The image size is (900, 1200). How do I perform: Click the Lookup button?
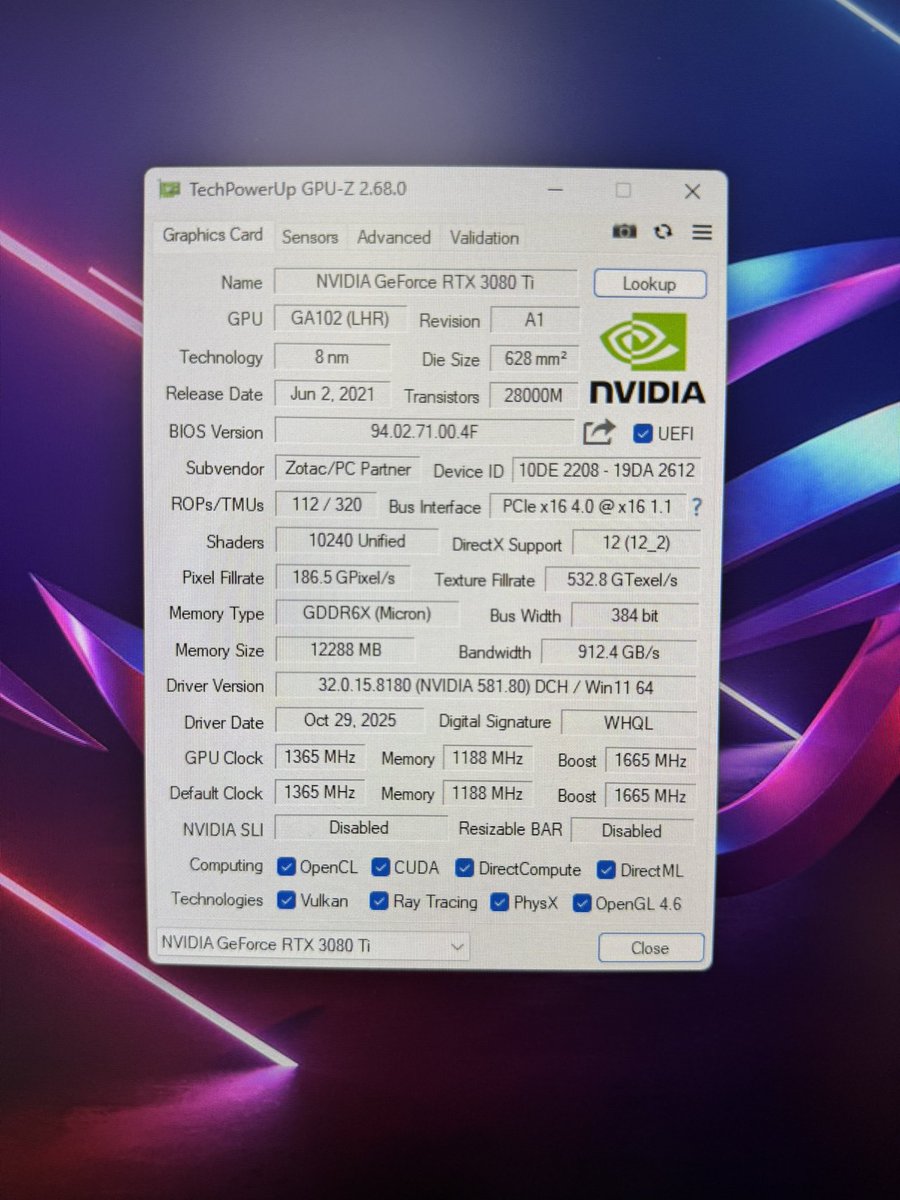[650, 284]
